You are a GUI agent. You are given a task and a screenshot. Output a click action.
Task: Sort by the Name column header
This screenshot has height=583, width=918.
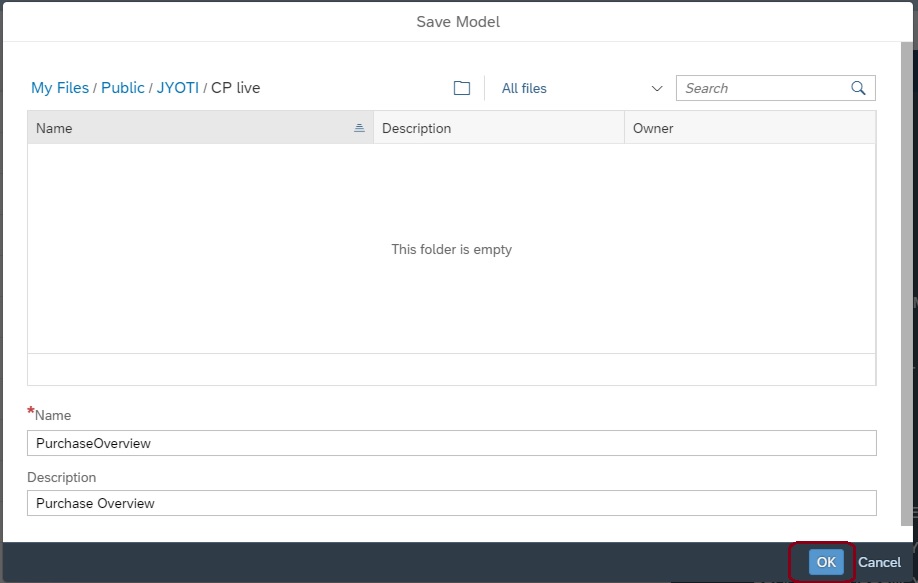pos(200,128)
